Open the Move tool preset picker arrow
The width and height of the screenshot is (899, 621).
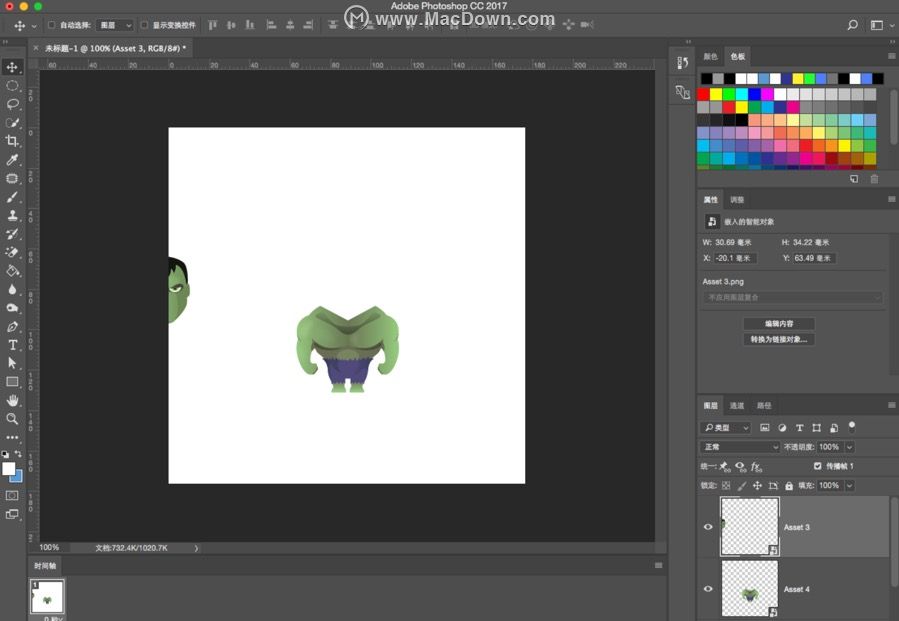(x=34, y=26)
